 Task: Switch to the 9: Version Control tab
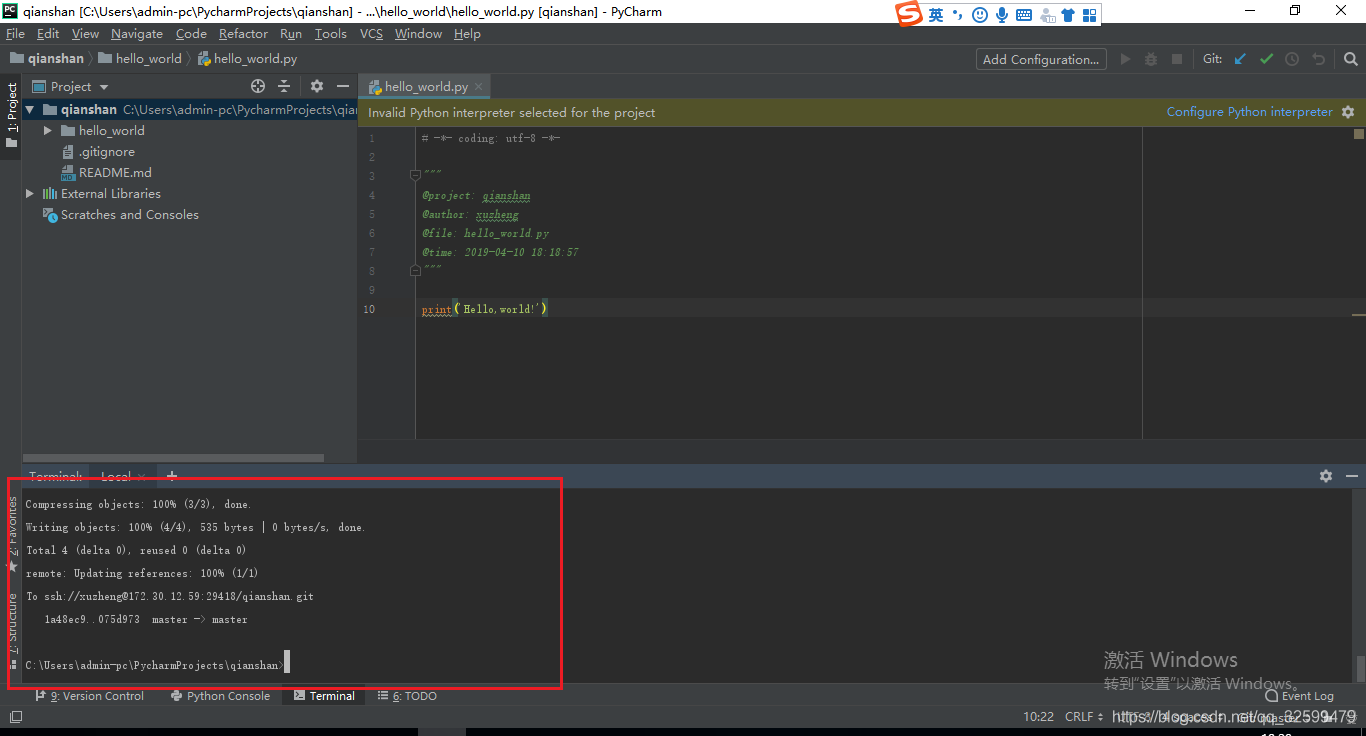coord(90,696)
